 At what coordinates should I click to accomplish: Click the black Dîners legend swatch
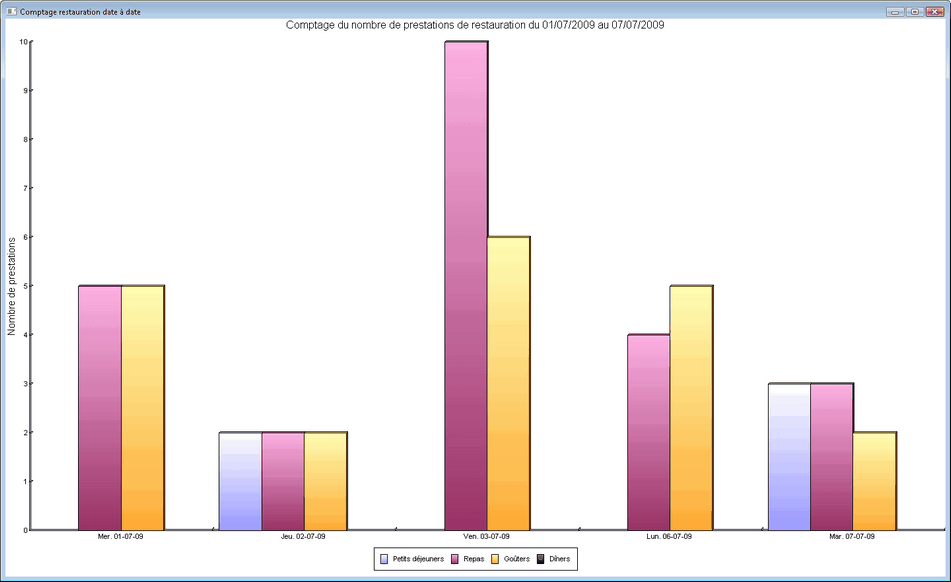tap(541, 559)
